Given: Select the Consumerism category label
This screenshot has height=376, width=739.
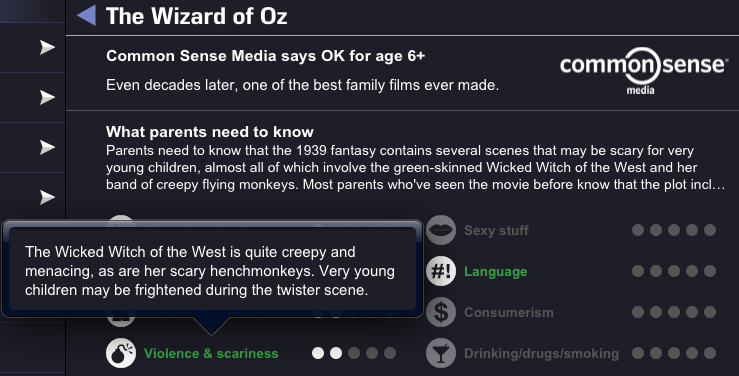Looking at the screenshot, I should tap(509, 312).
